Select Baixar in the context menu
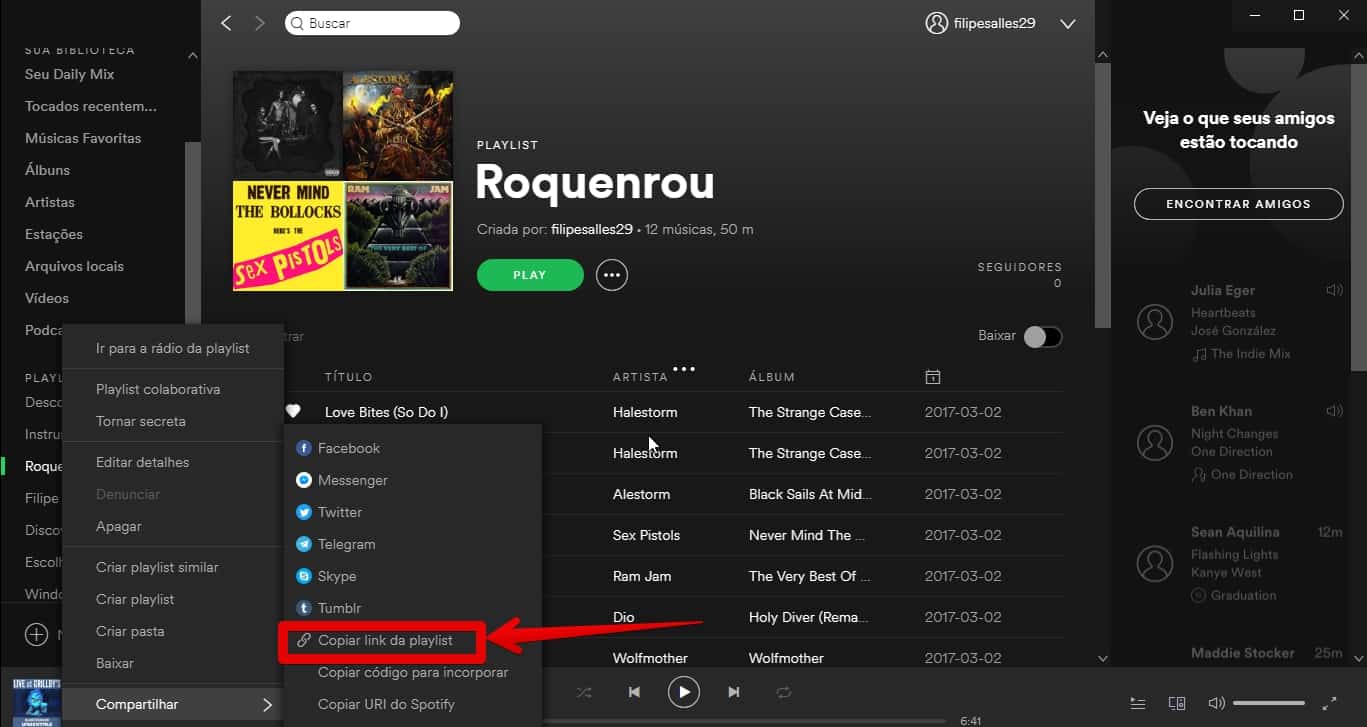 115,663
